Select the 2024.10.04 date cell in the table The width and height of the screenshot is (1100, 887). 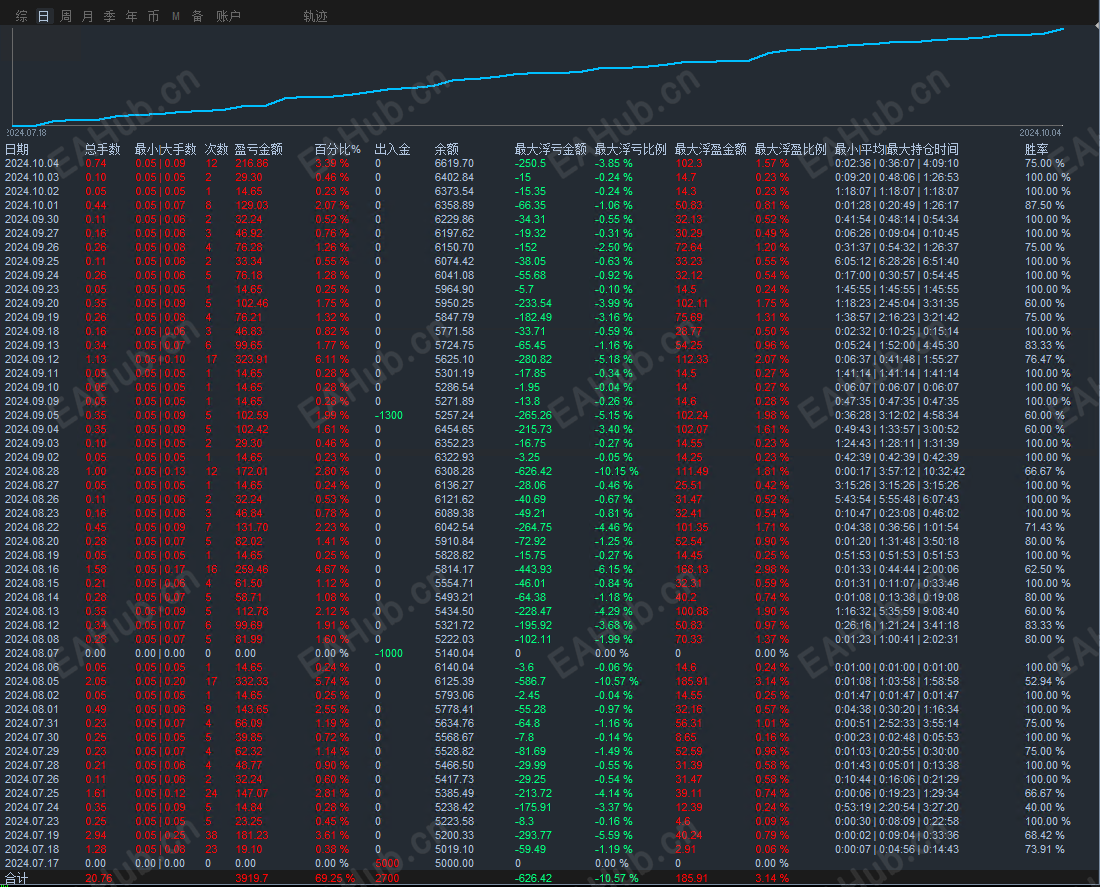(x=32, y=164)
